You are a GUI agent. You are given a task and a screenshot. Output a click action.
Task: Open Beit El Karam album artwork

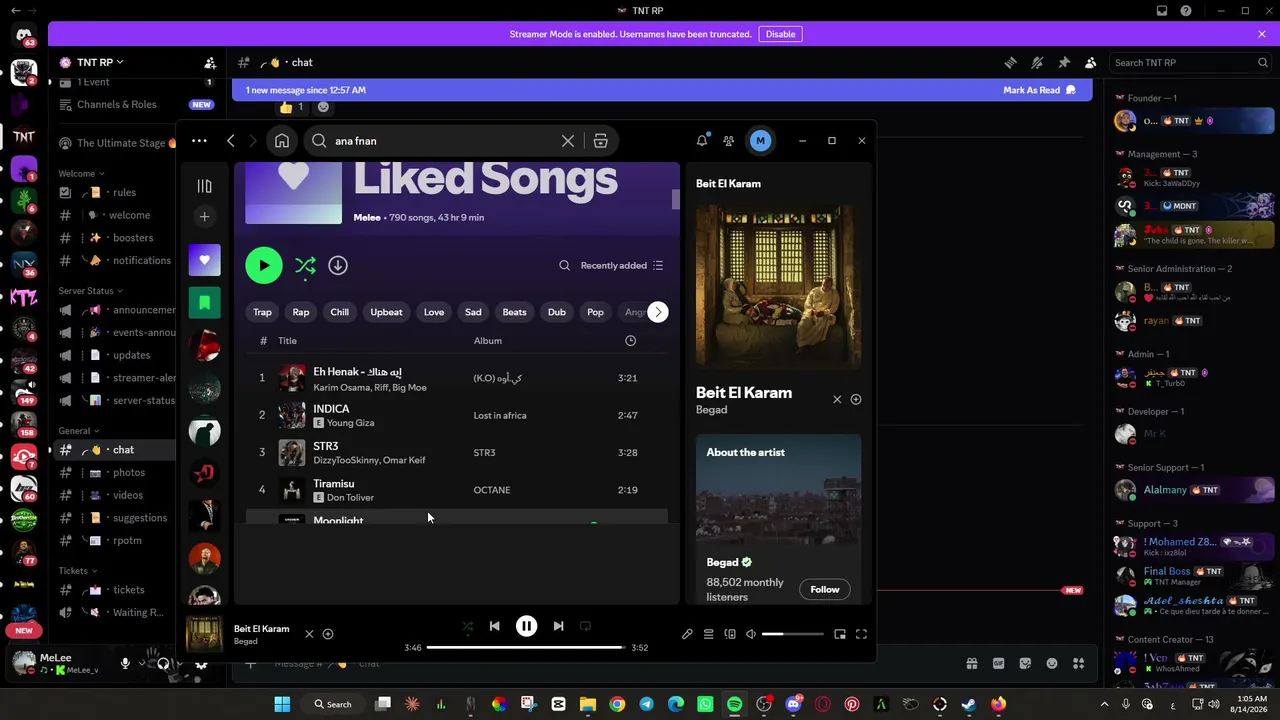[778, 287]
